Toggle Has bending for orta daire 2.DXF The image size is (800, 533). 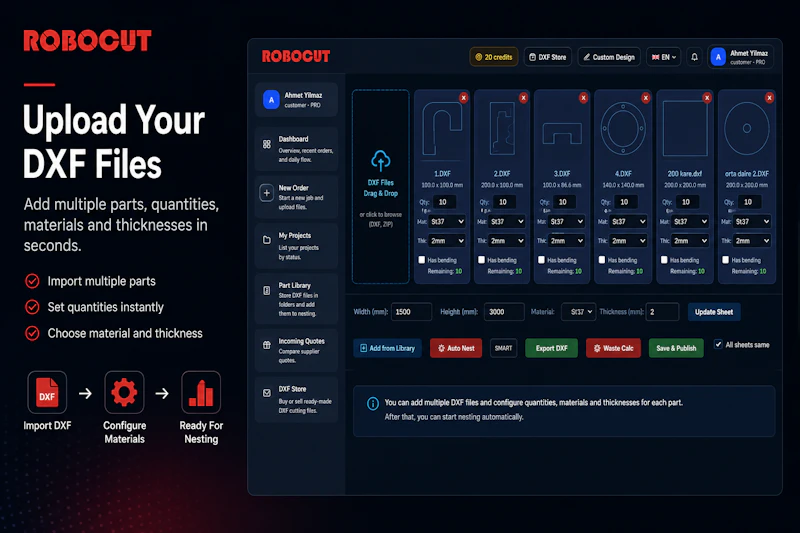(726, 260)
